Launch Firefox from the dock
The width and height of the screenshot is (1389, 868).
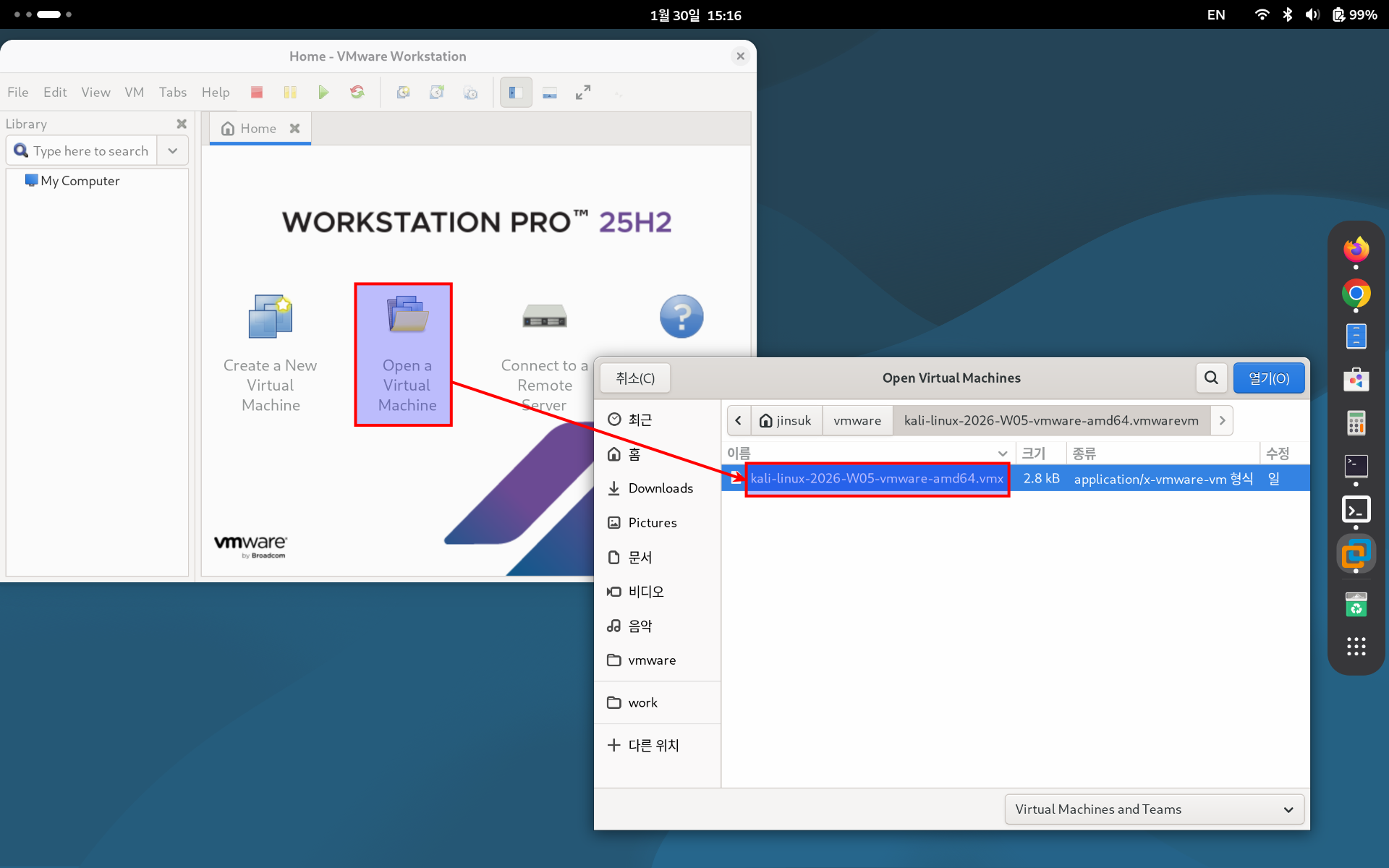[1356, 250]
